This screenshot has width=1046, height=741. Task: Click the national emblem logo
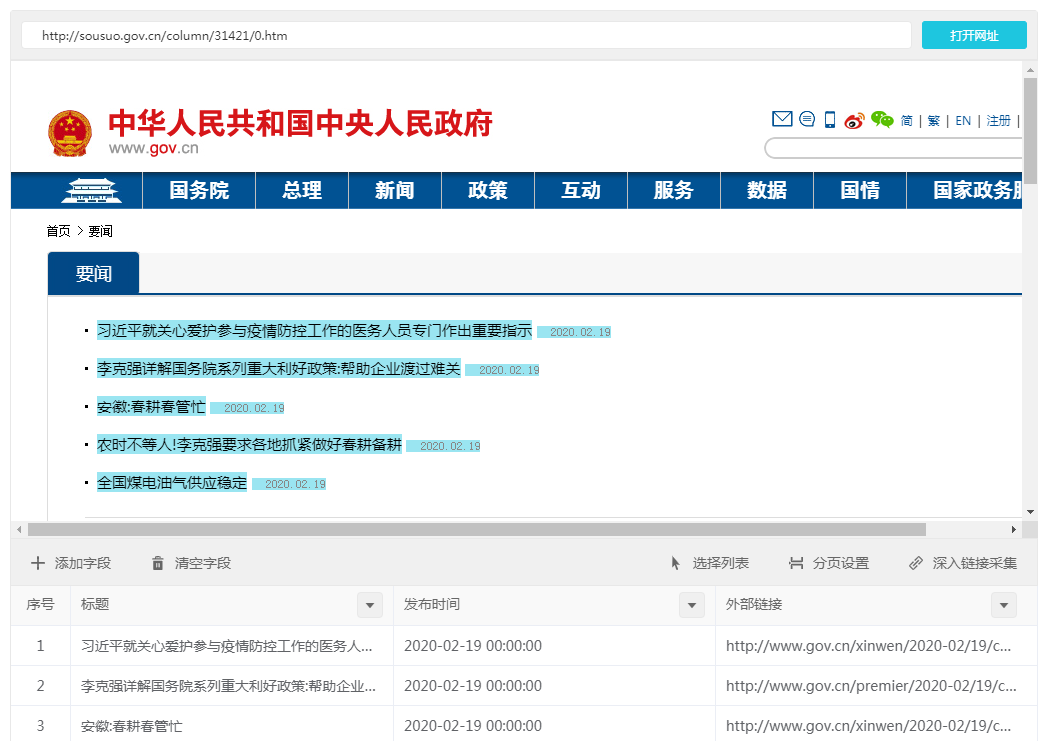[x=69, y=133]
